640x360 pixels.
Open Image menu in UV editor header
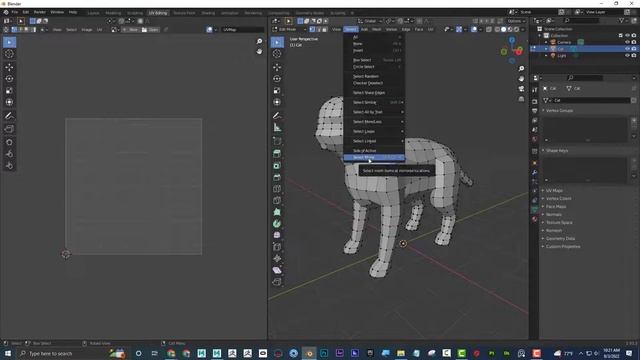pyautogui.click(x=87, y=29)
